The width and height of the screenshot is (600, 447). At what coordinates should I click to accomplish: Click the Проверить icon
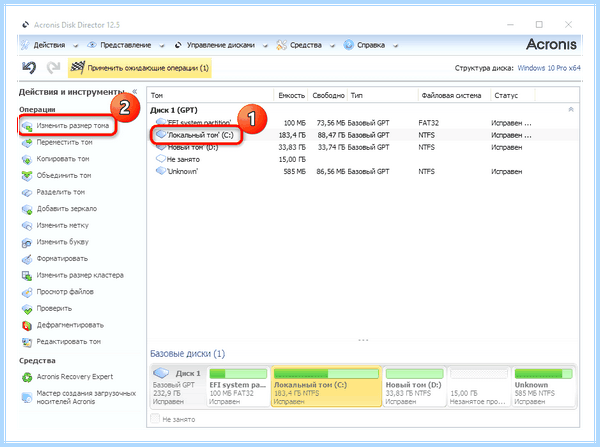coord(27,309)
